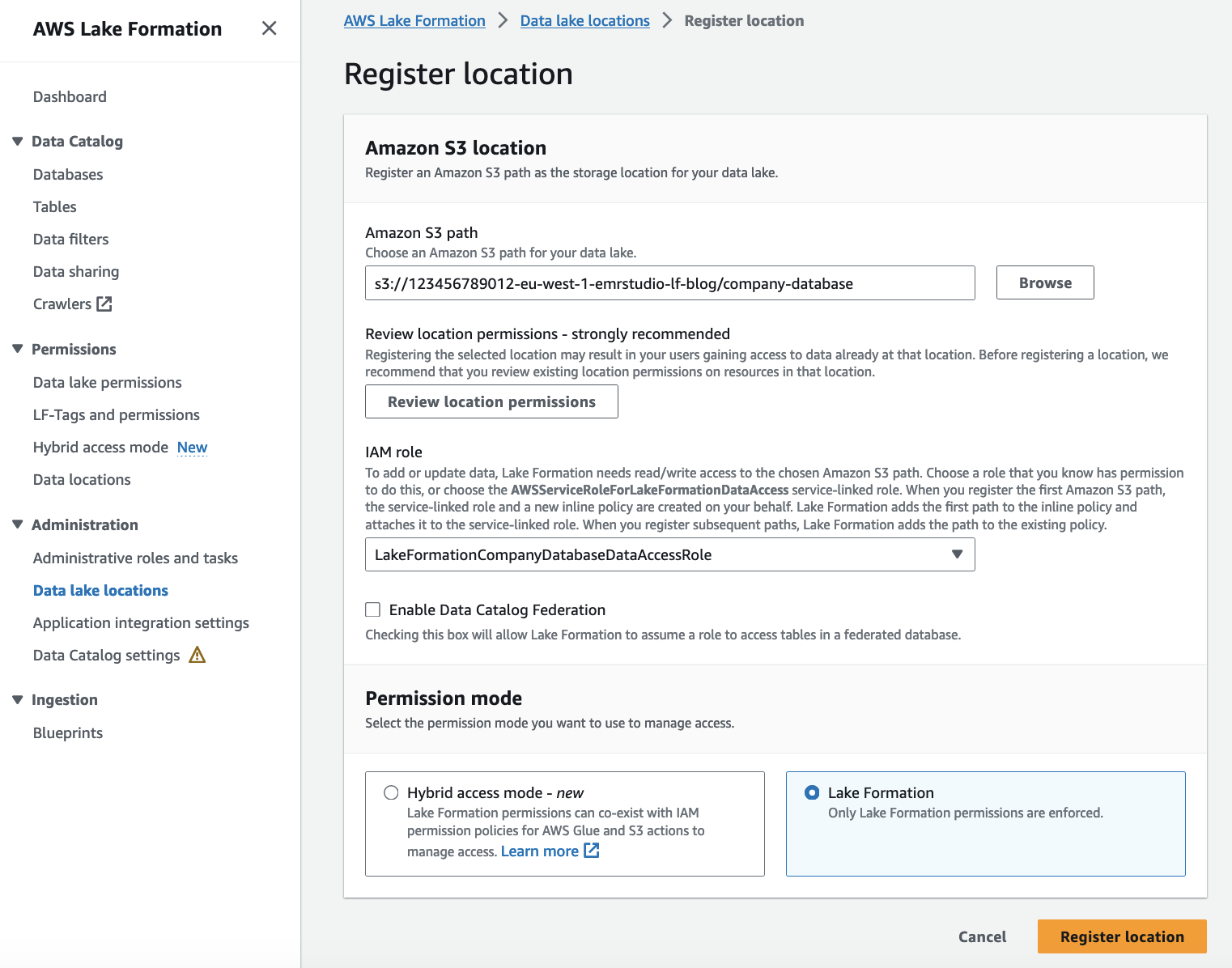This screenshot has height=968, width=1232.
Task: Click Register location
Action: click(1121, 936)
